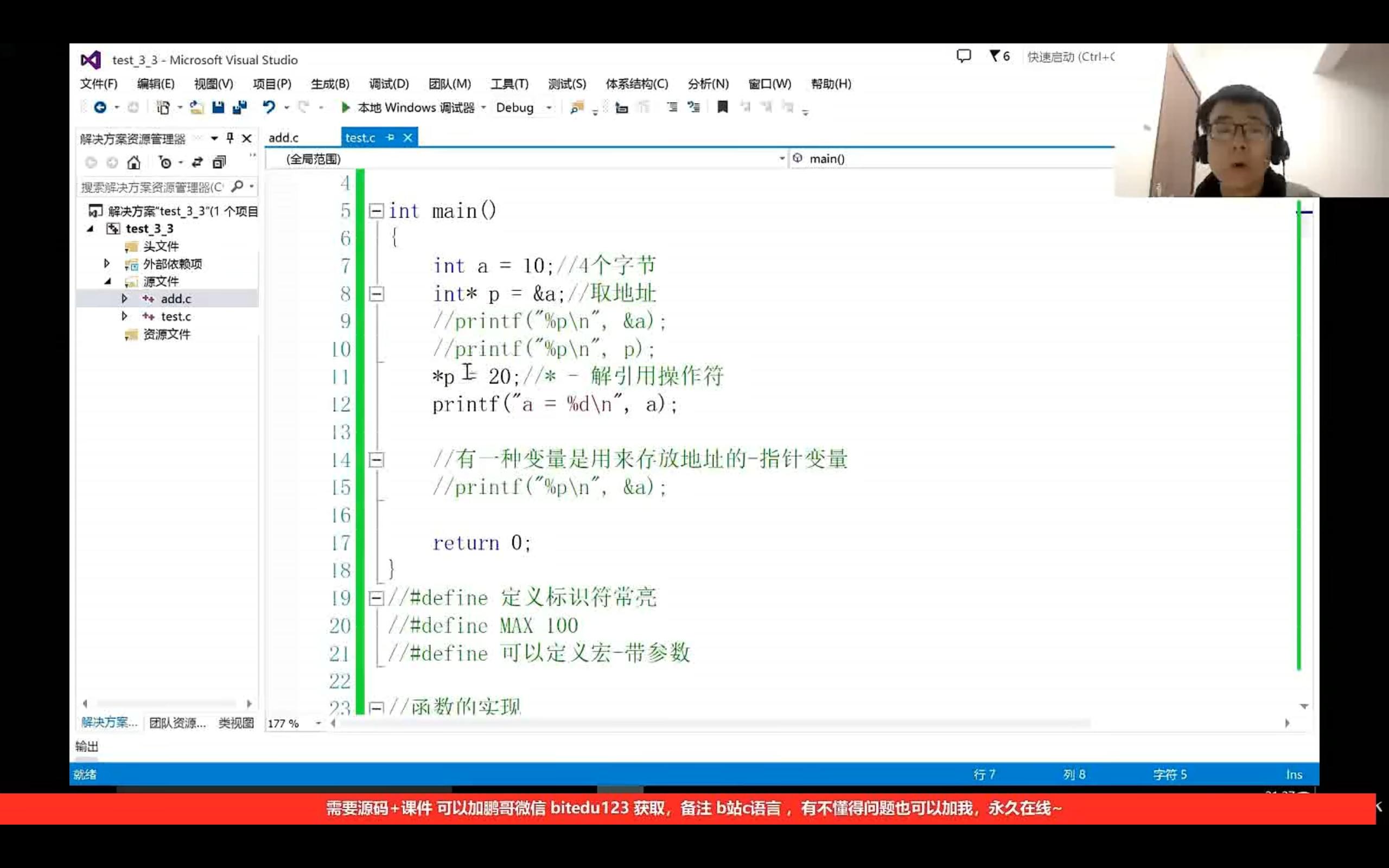Place cursor on line 17 return 0;

pyautogui.click(x=482, y=542)
